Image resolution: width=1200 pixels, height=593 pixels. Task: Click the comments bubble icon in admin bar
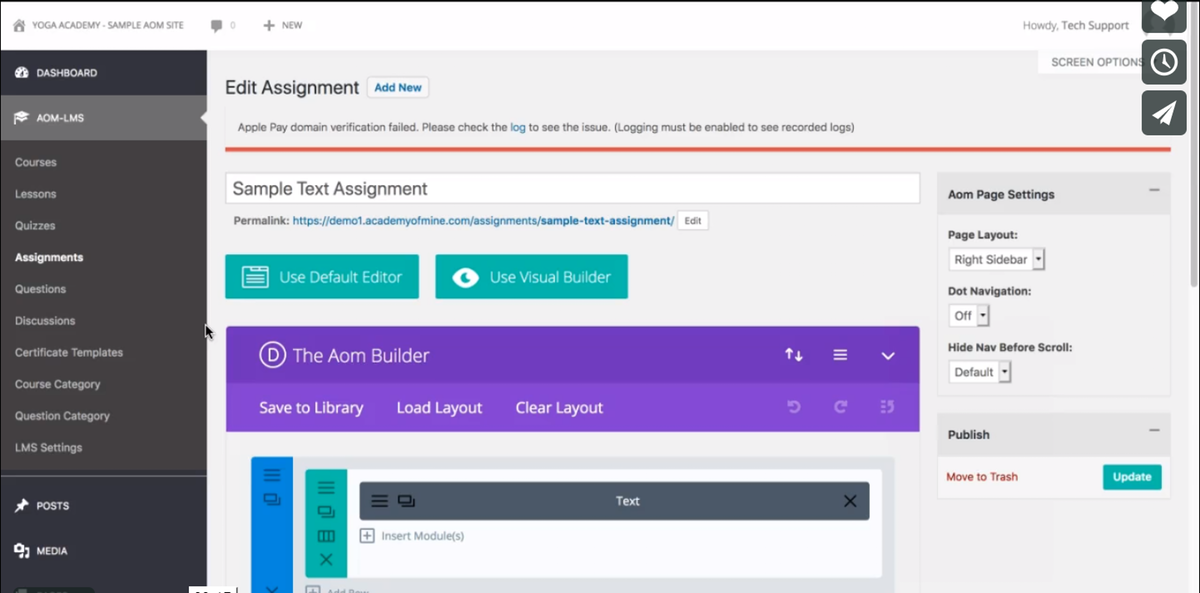(x=217, y=25)
